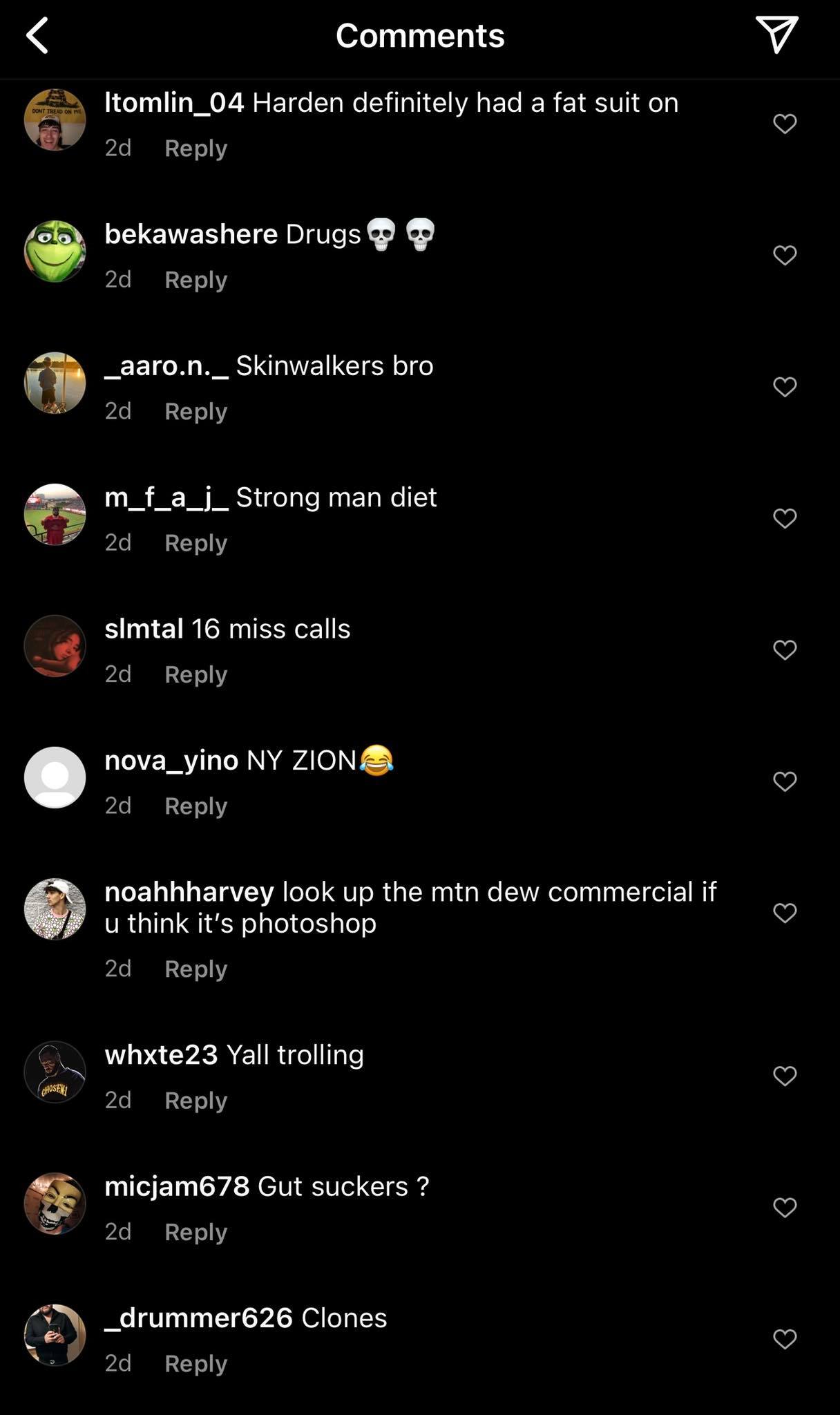The image size is (840, 1415).
Task: Reply to ltomlin_04's comment
Action: tap(195, 149)
